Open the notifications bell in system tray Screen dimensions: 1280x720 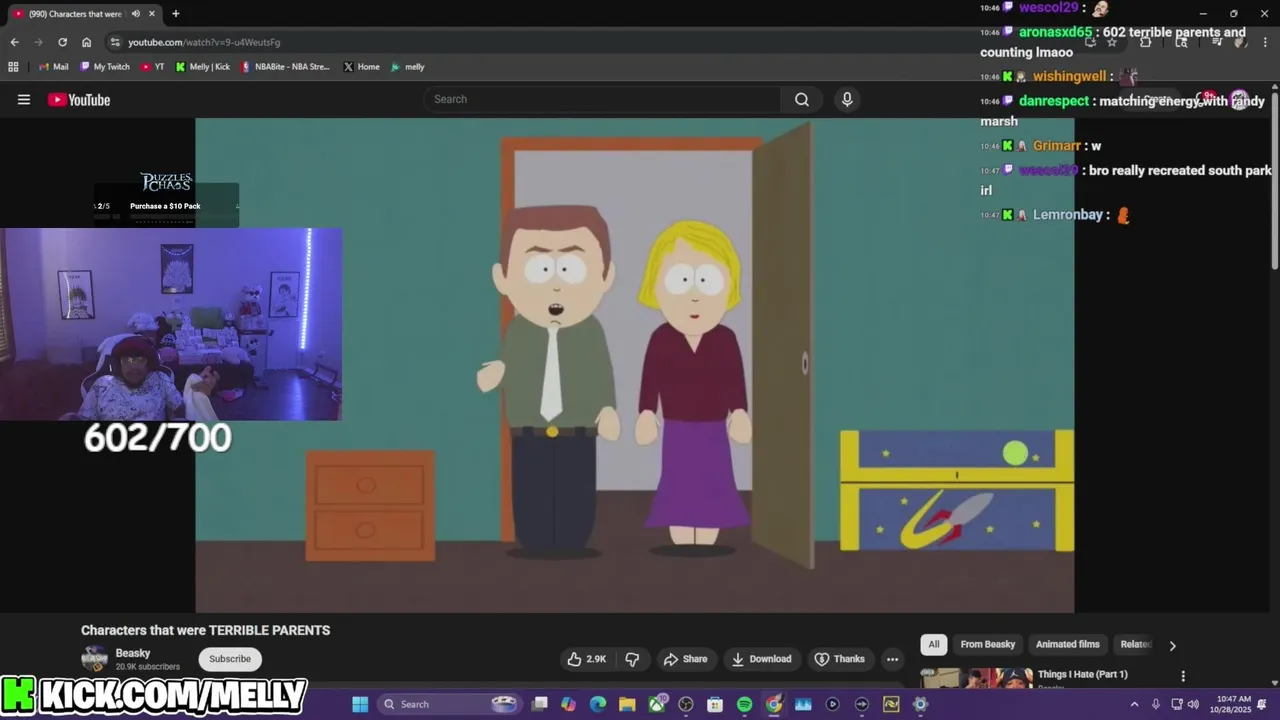tap(1262, 704)
